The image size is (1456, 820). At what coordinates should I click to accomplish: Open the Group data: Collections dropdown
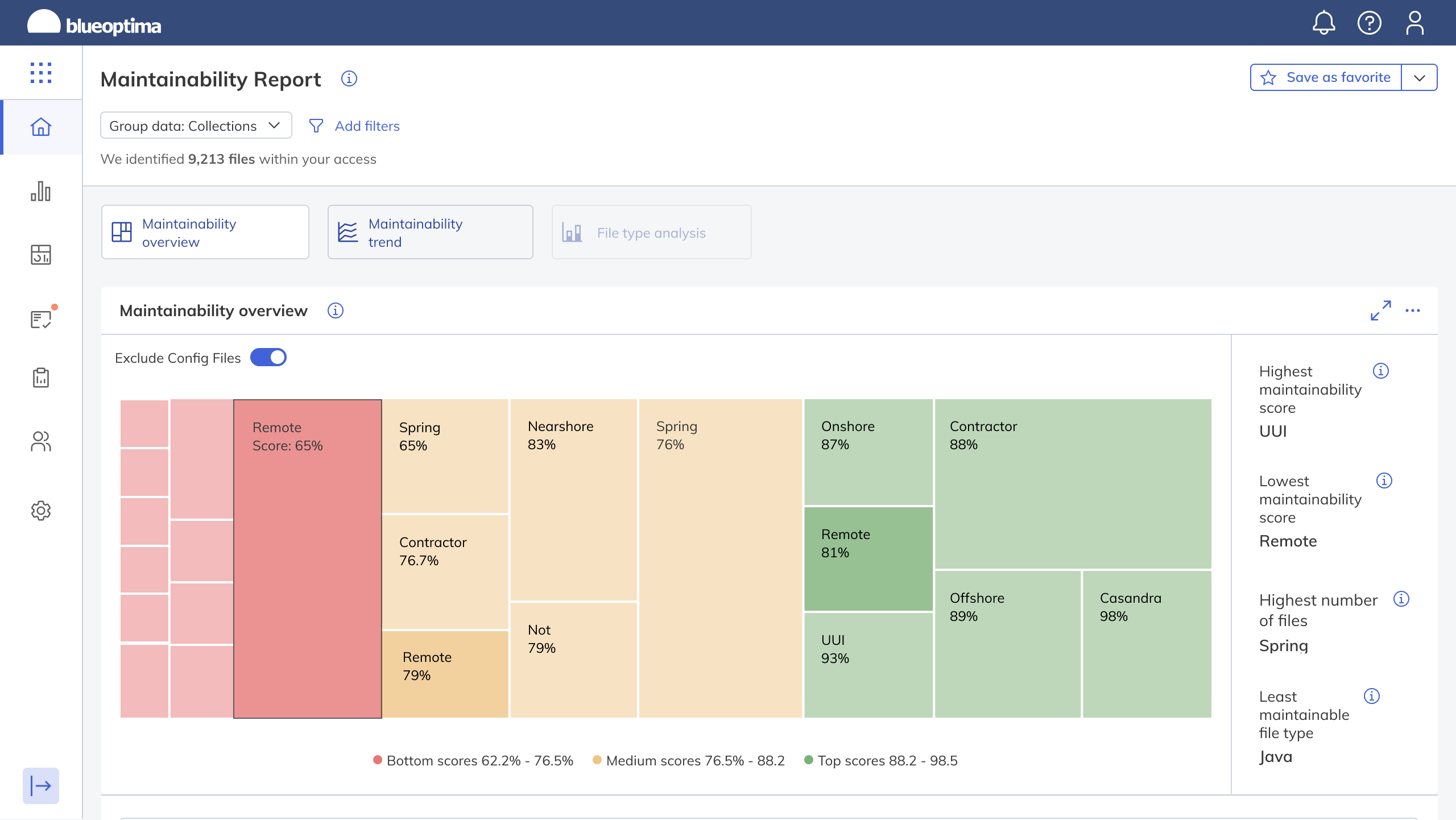196,126
